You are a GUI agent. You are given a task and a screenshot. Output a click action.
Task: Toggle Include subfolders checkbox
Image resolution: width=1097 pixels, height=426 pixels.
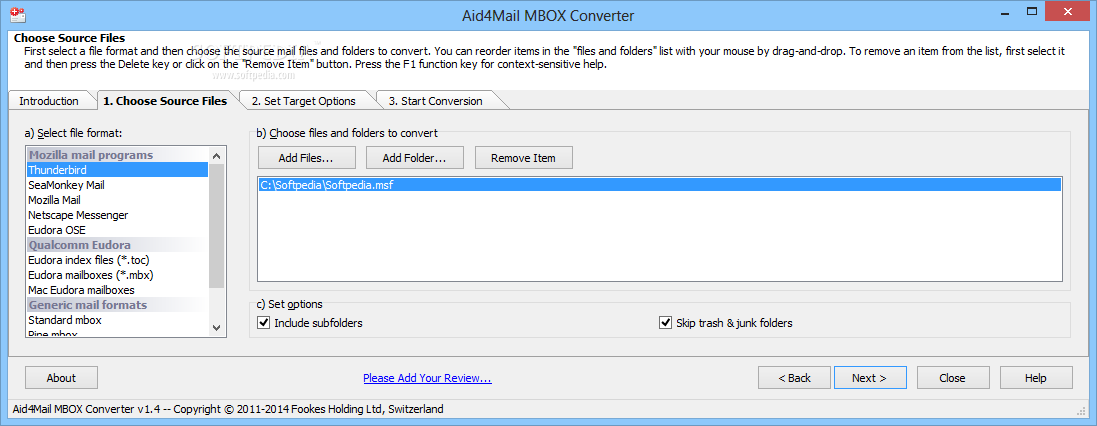tap(264, 323)
